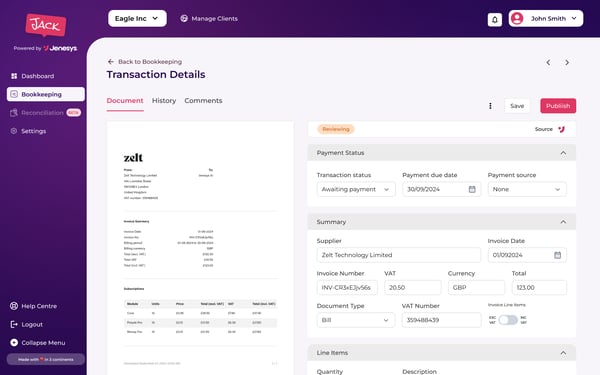Click the Publish button

[558, 106]
